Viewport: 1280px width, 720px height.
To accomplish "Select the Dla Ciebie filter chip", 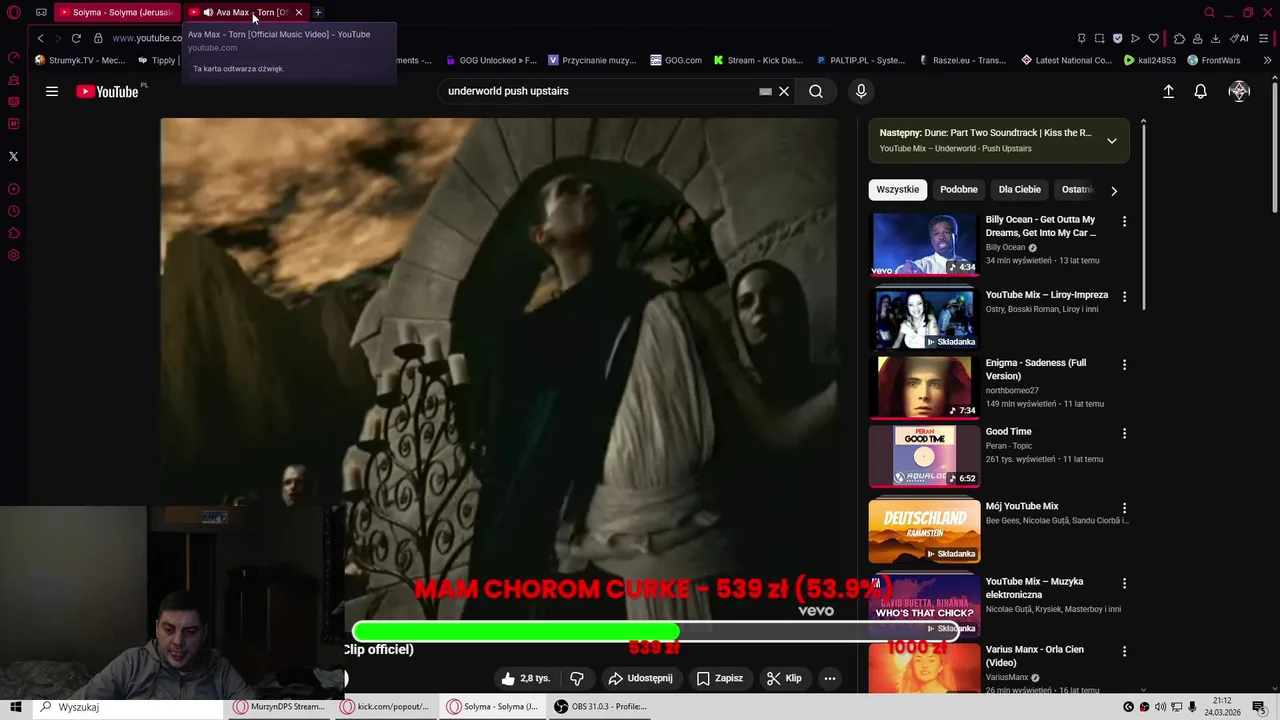I will (x=1019, y=189).
